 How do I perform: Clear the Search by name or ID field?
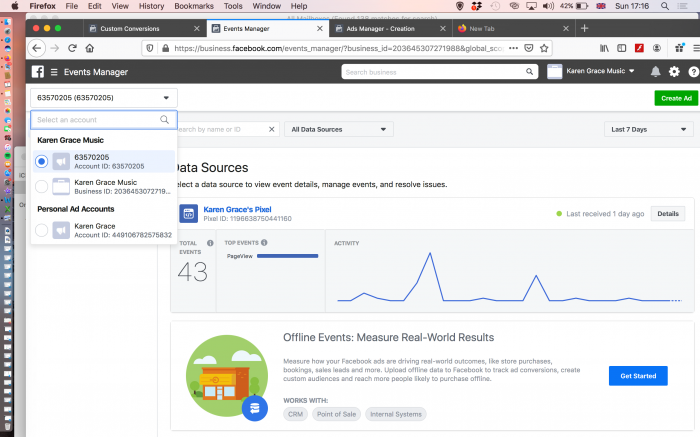pyautogui.click(x=271, y=129)
